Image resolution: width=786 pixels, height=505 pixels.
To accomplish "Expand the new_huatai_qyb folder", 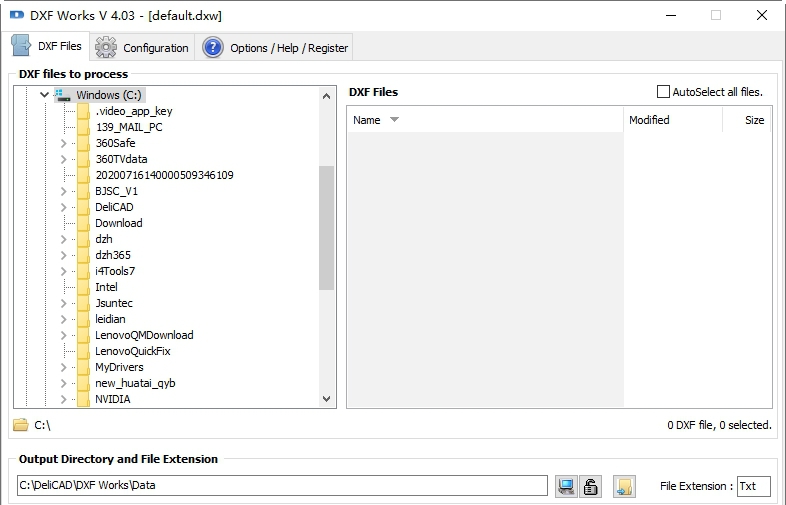I will (63, 383).
